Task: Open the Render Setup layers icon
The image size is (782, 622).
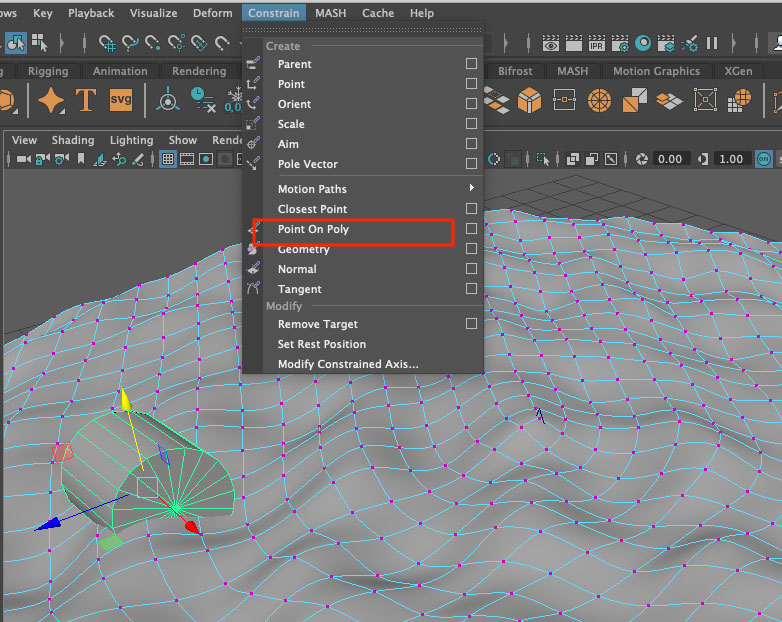Action: [x=666, y=43]
